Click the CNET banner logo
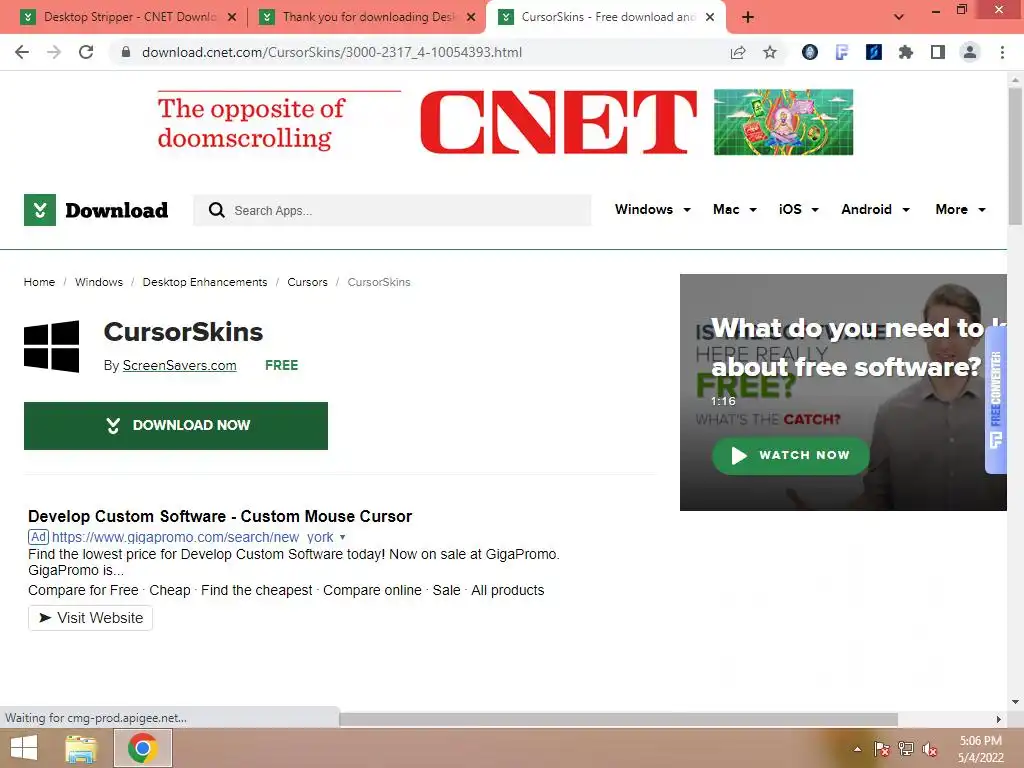Image resolution: width=1024 pixels, height=768 pixels. pos(559,122)
